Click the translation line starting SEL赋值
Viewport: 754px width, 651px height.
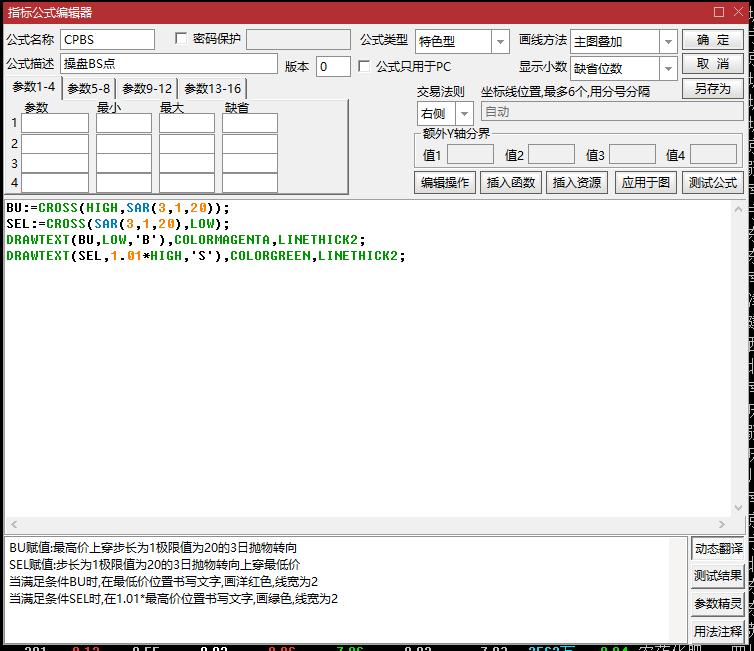154,564
